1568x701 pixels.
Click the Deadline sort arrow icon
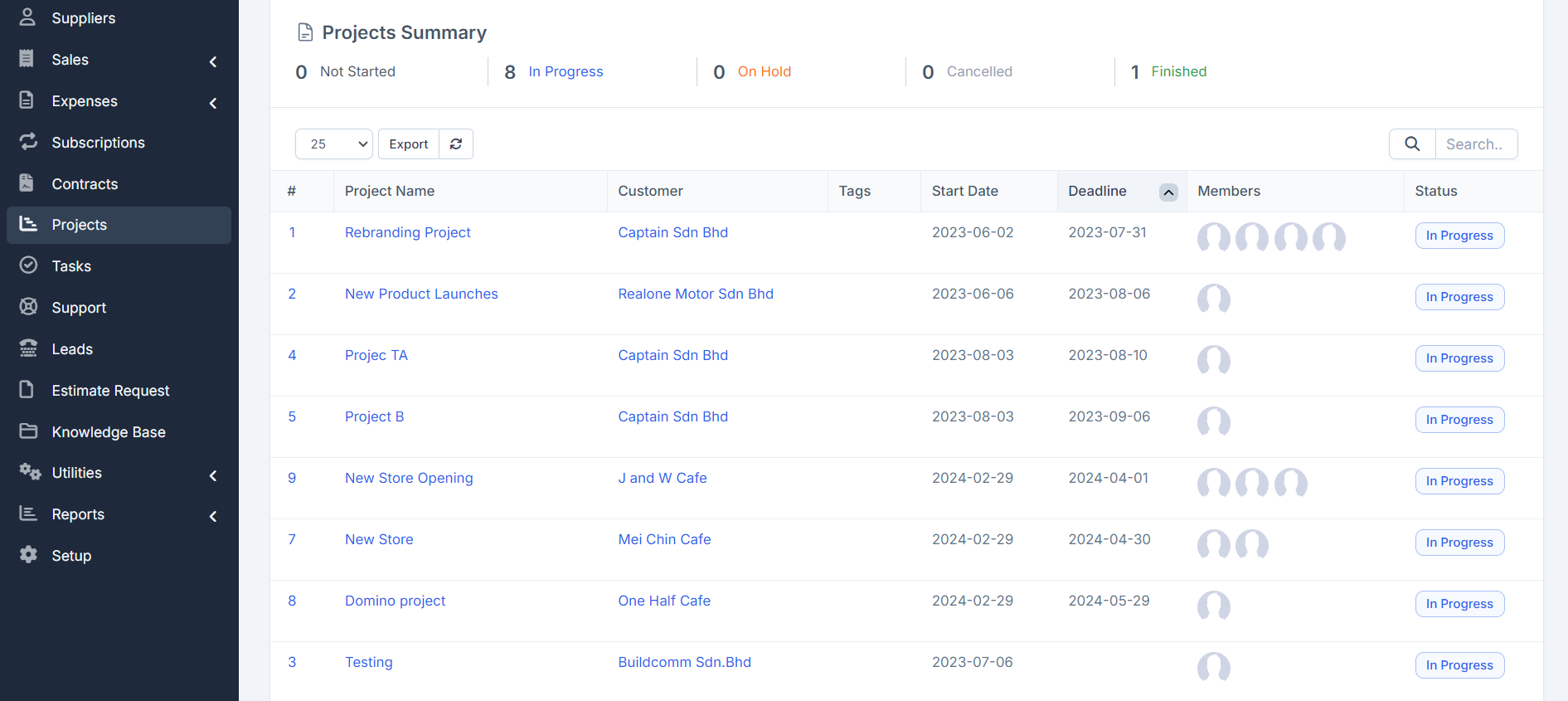tap(1168, 192)
